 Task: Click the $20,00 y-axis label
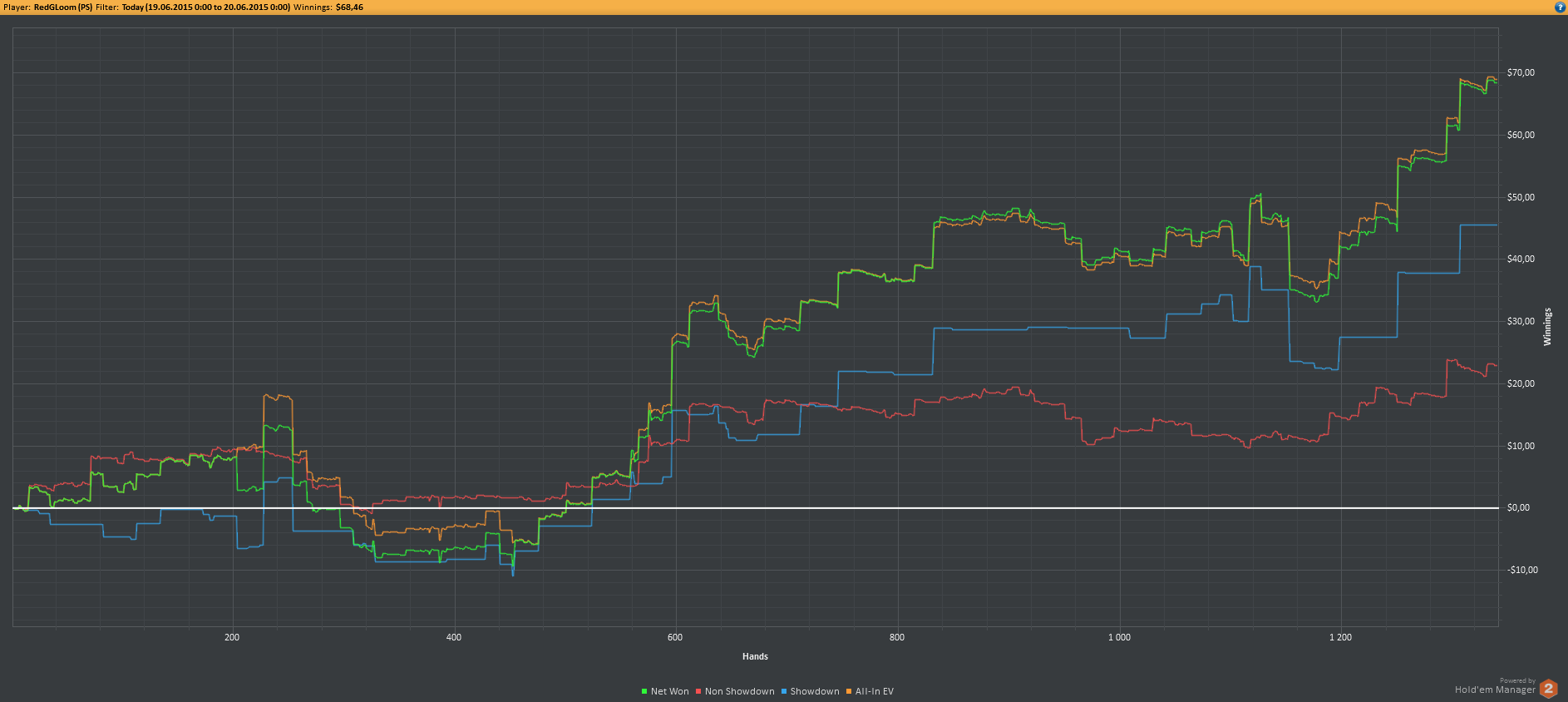[1521, 383]
